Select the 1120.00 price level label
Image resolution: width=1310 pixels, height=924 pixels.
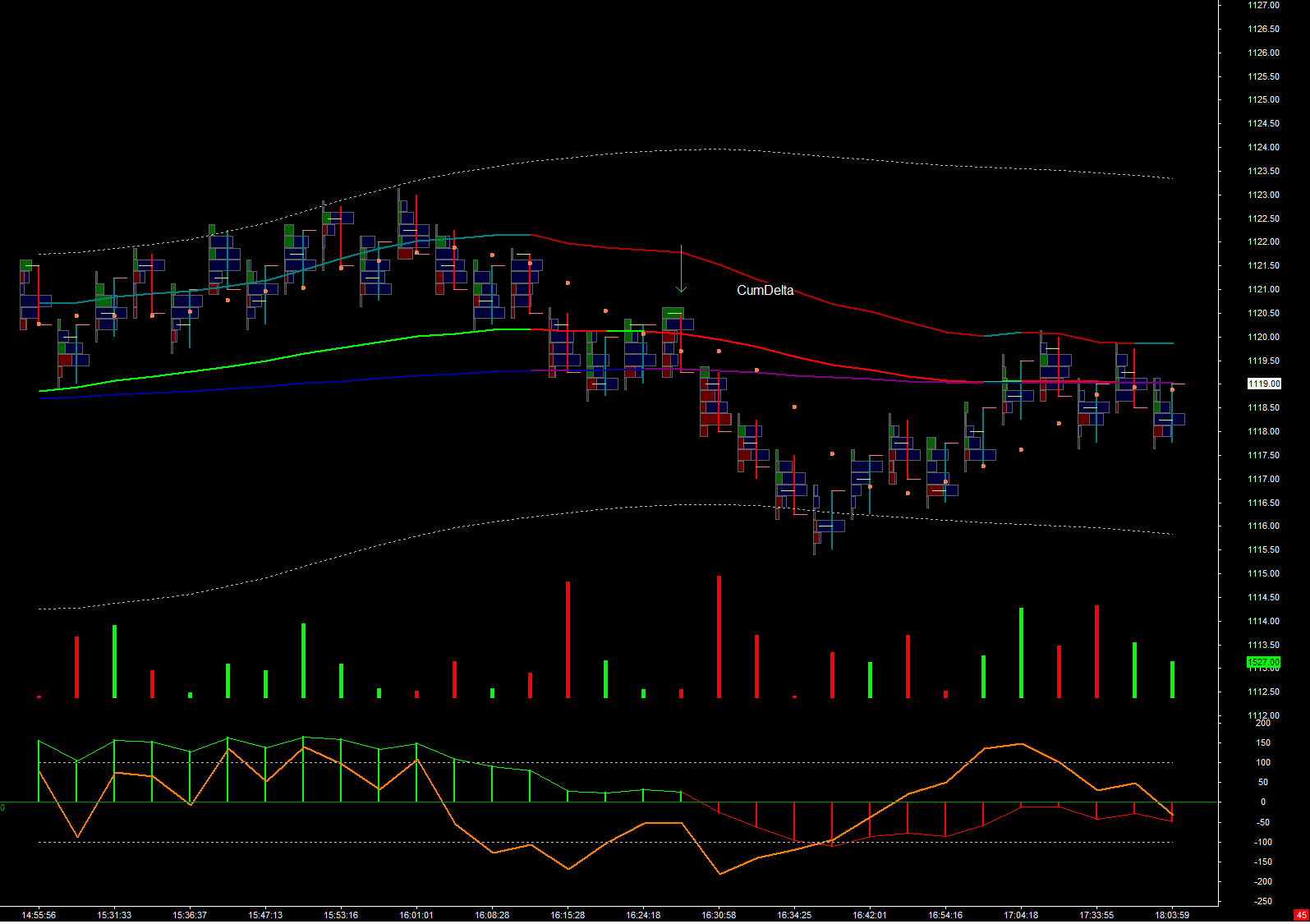click(x=1263, y=337)
